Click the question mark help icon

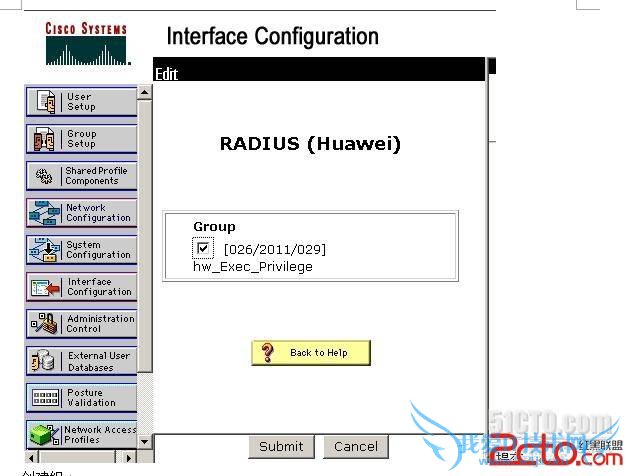click(x=267, y=353)
